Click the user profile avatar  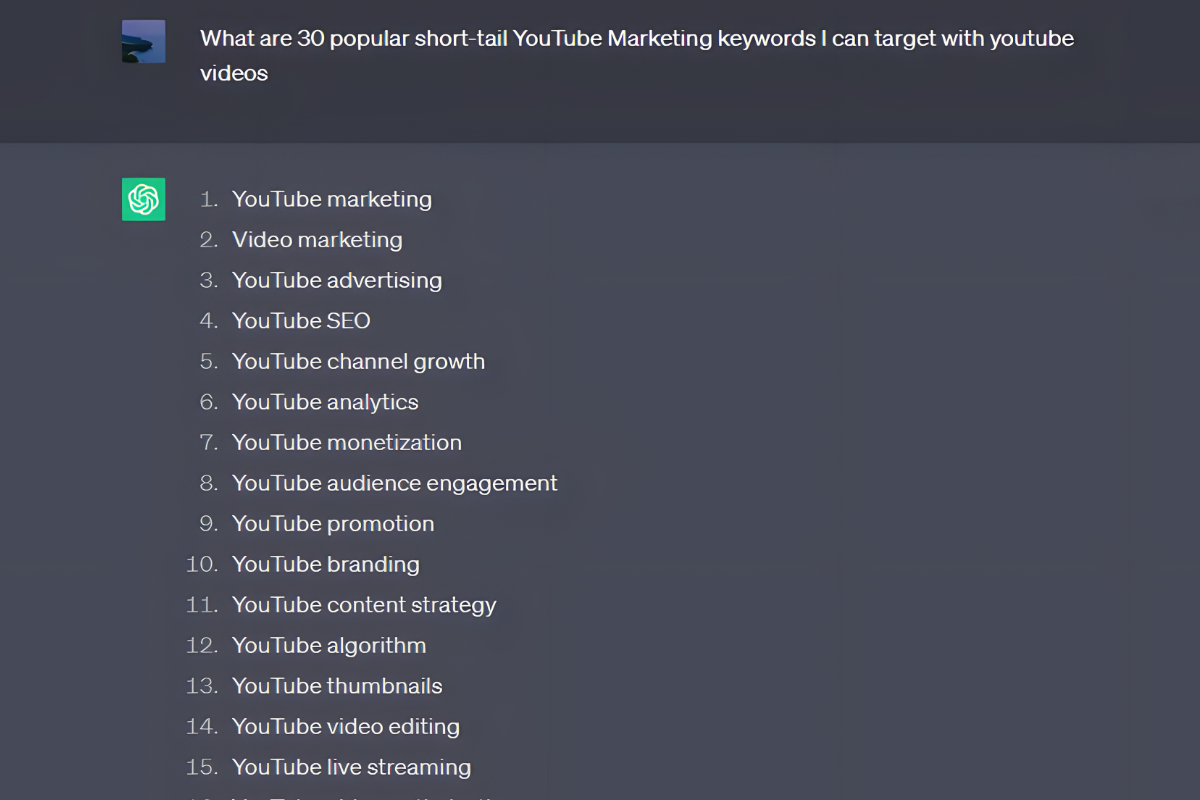(x=143, y=42)
